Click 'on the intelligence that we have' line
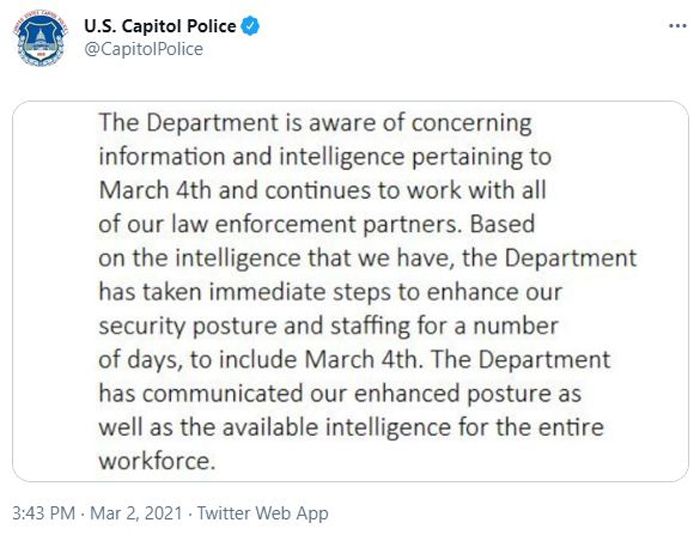The image size is (700, 535). tap(367, 258)
